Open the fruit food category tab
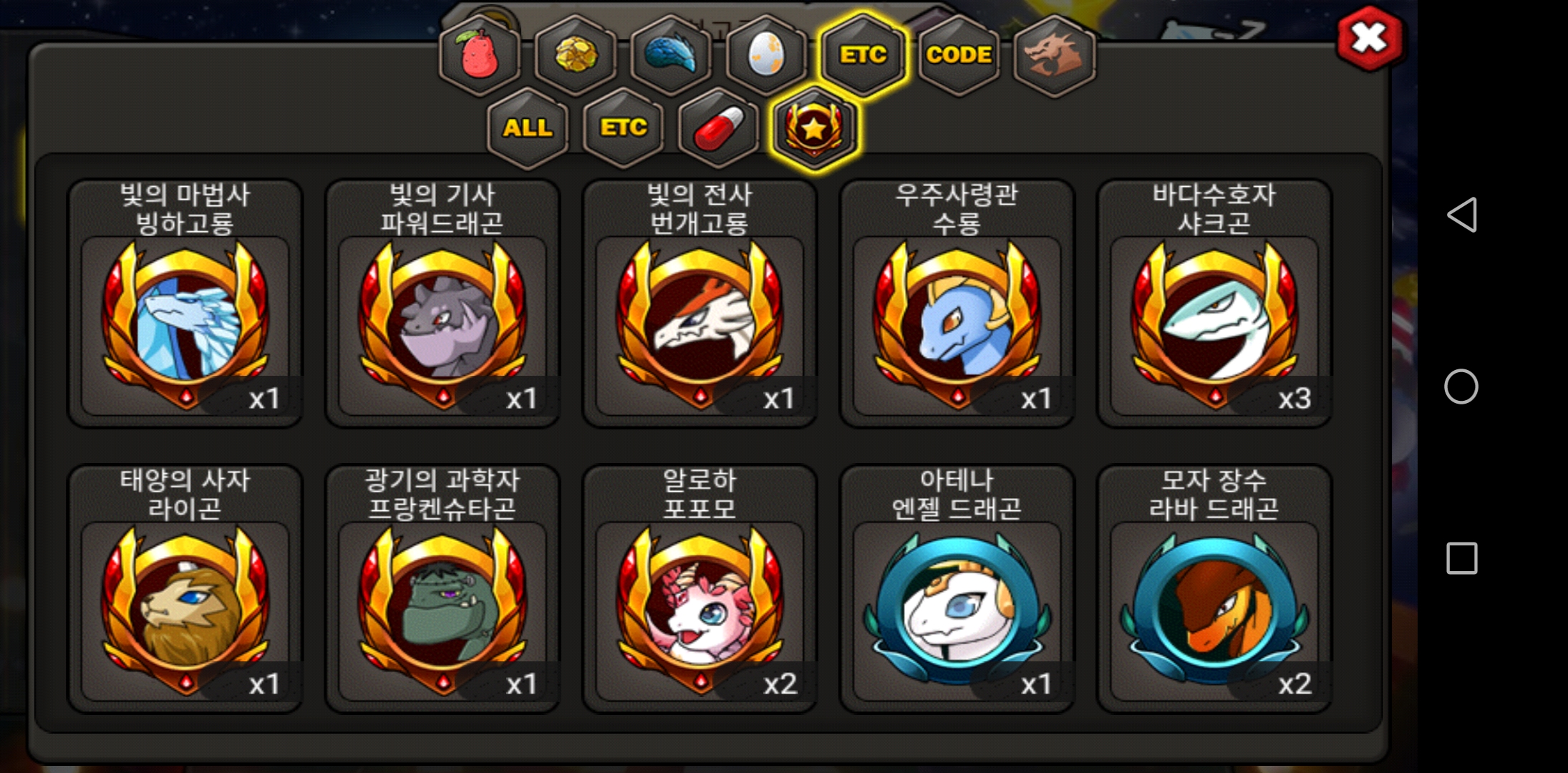The image size is (1568, 773). (480, 56)
